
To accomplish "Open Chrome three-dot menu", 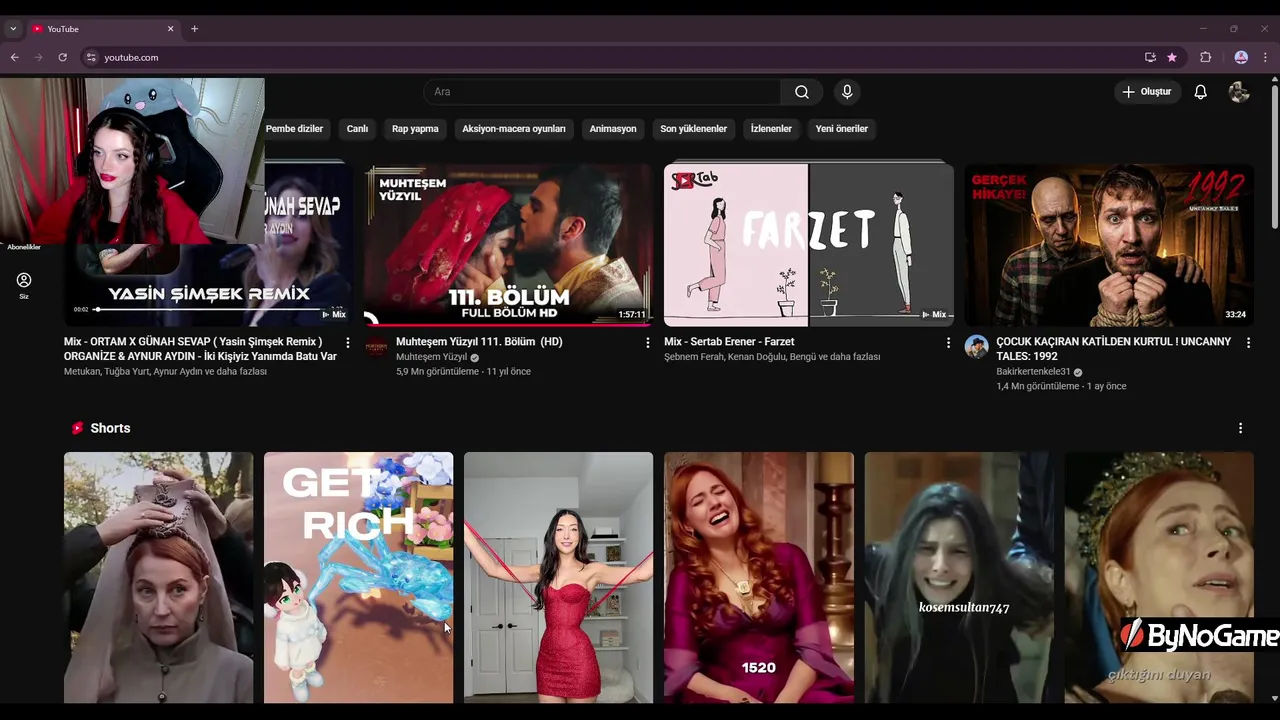I will 1266,58.
